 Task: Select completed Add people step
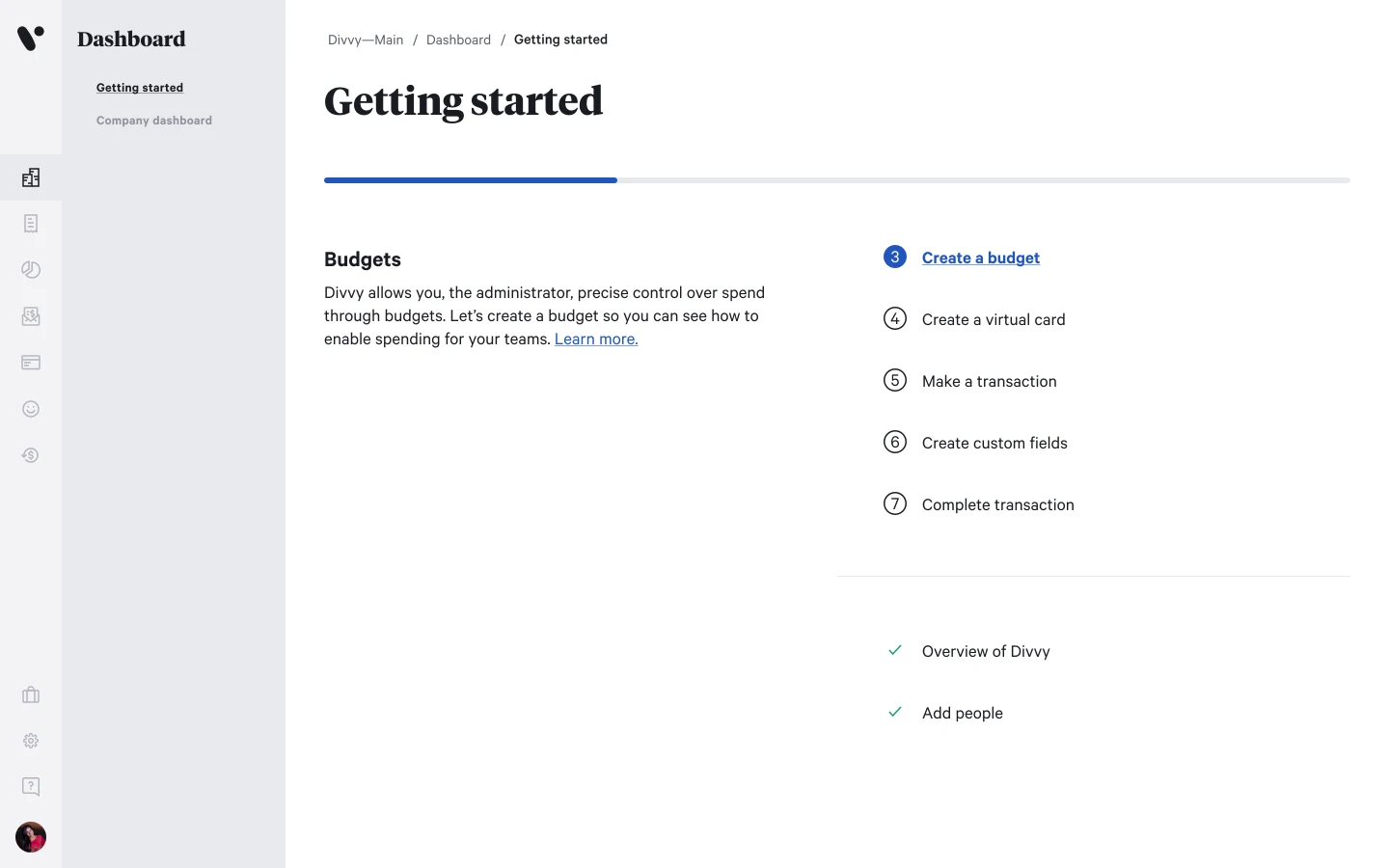tap(963, 713)
